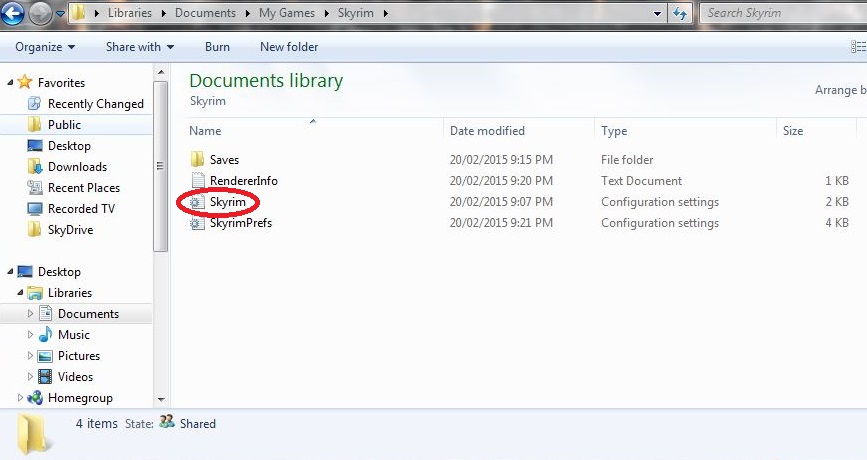Expand breadcrumb arrow after Skyrim
The image size is (867, 460).
tap(385, 13)
